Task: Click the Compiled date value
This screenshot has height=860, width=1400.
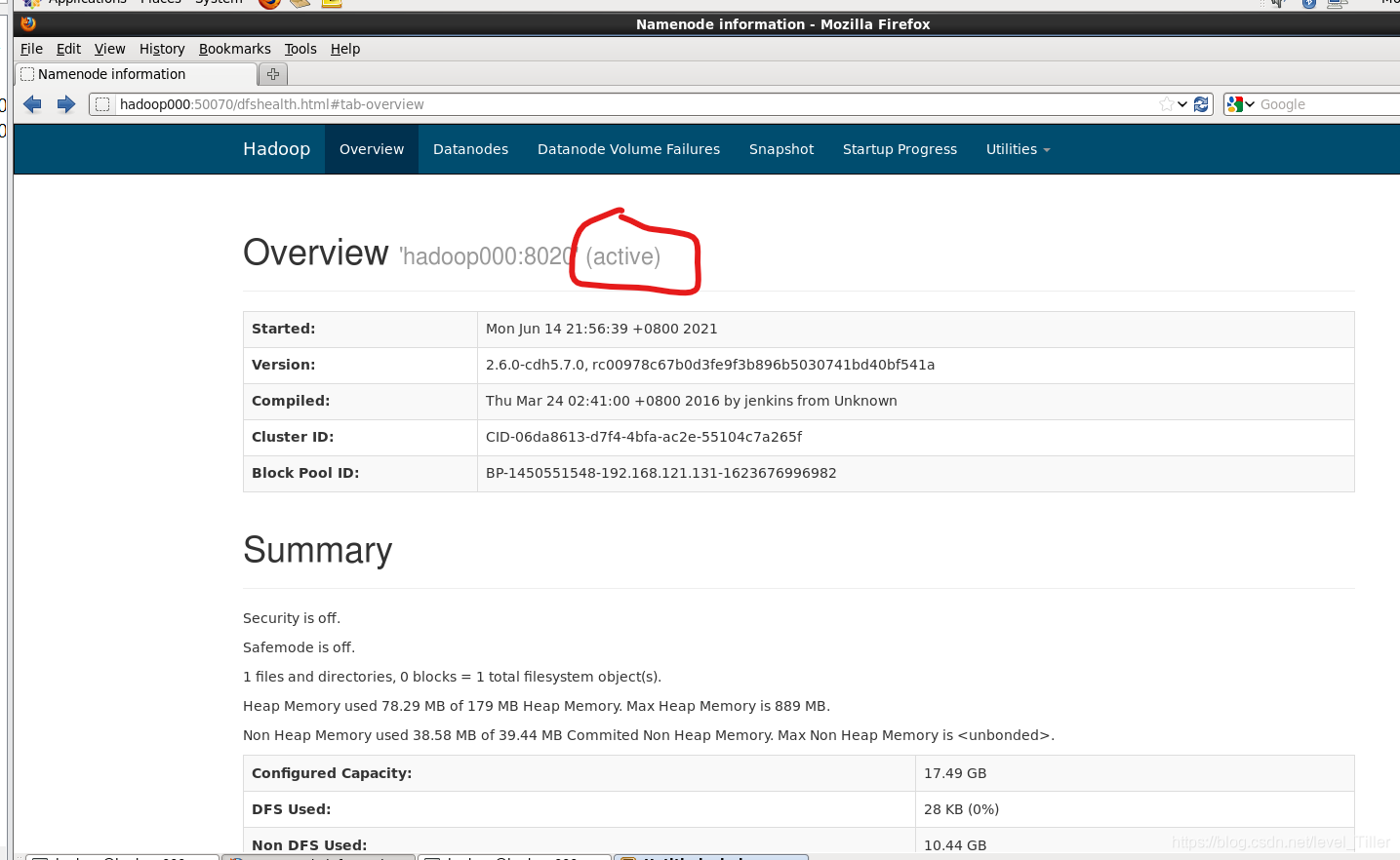Action: 692,401
